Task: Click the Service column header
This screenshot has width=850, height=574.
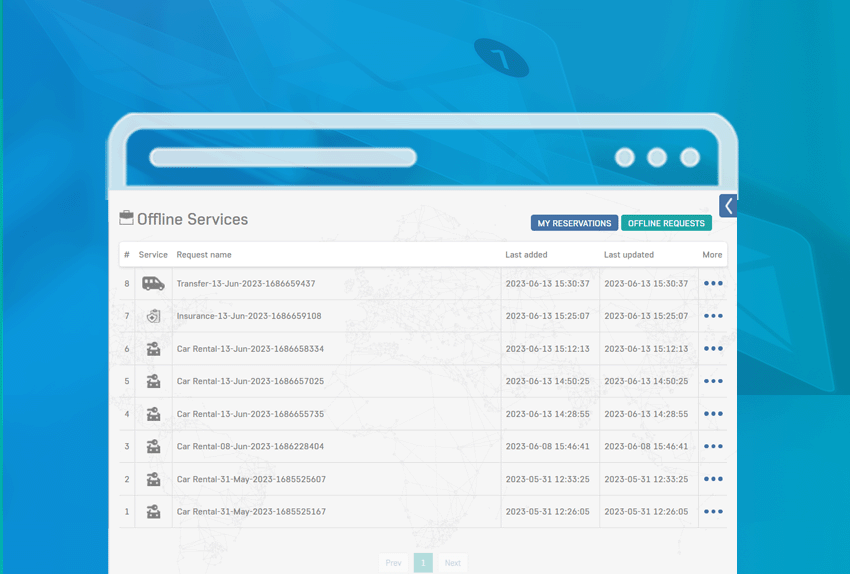Action: [153, 255]
